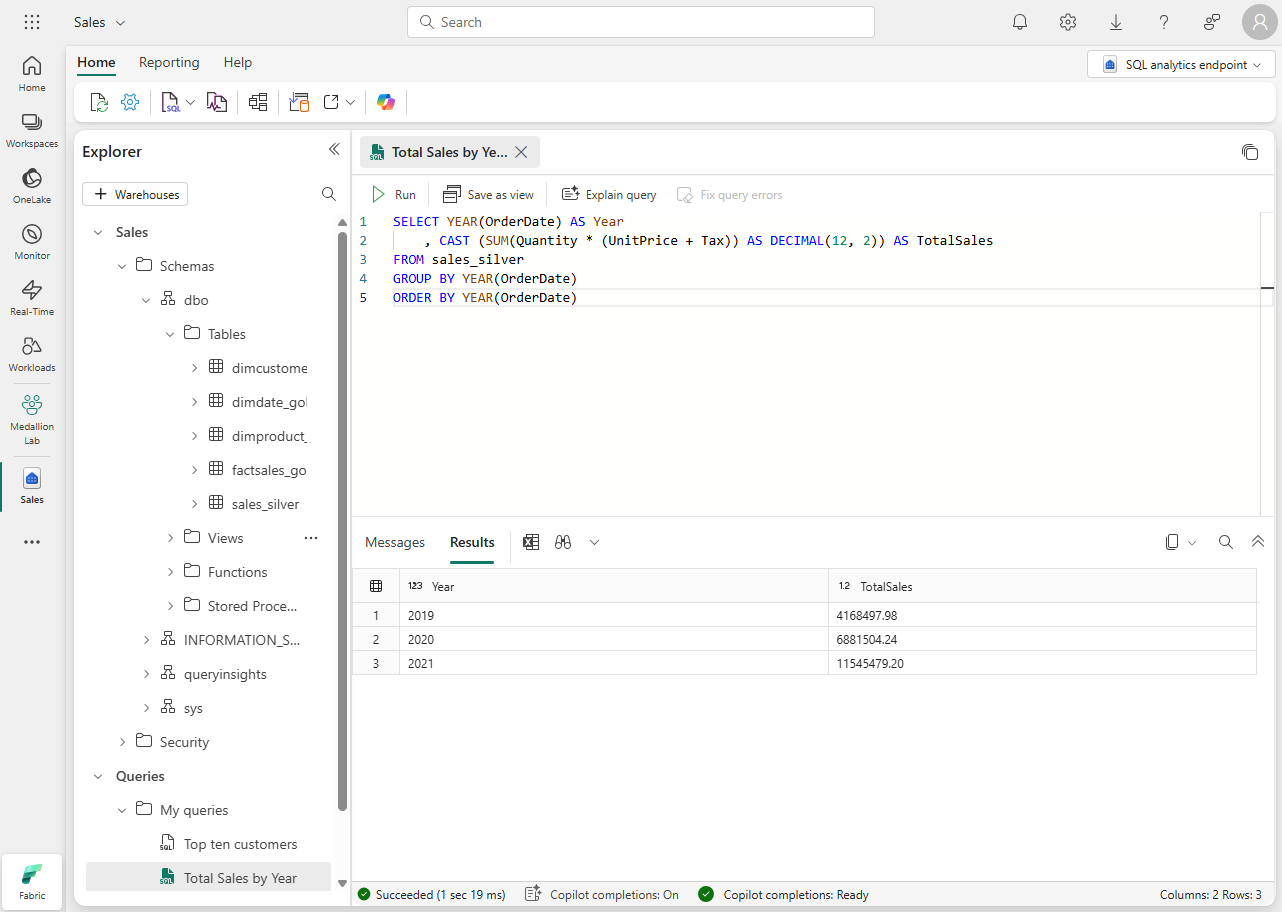
Task: Open Monitor from the left navigation rail
Action: pos(31,240)
